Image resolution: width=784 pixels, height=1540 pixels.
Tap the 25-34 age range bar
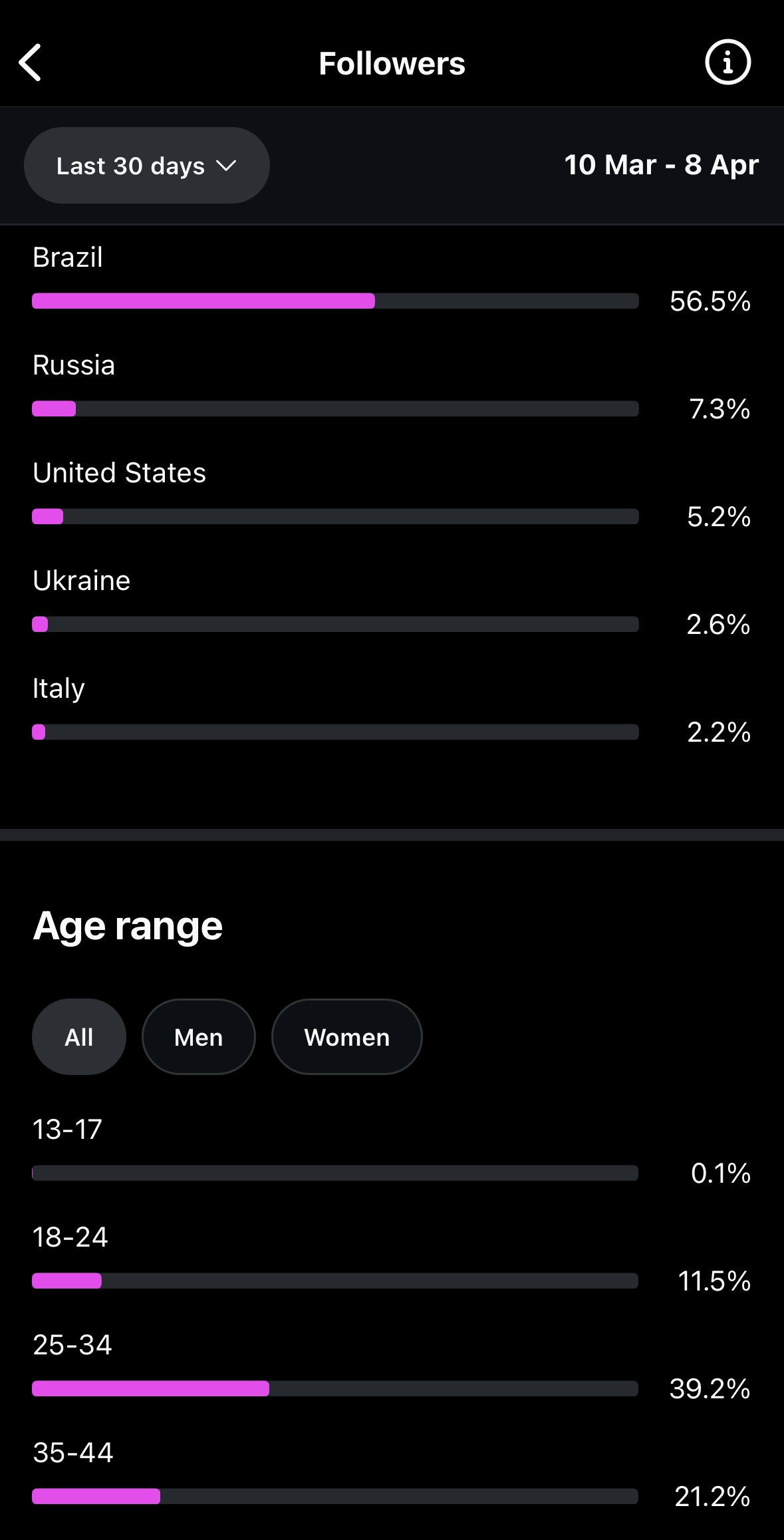[335, 1388]
